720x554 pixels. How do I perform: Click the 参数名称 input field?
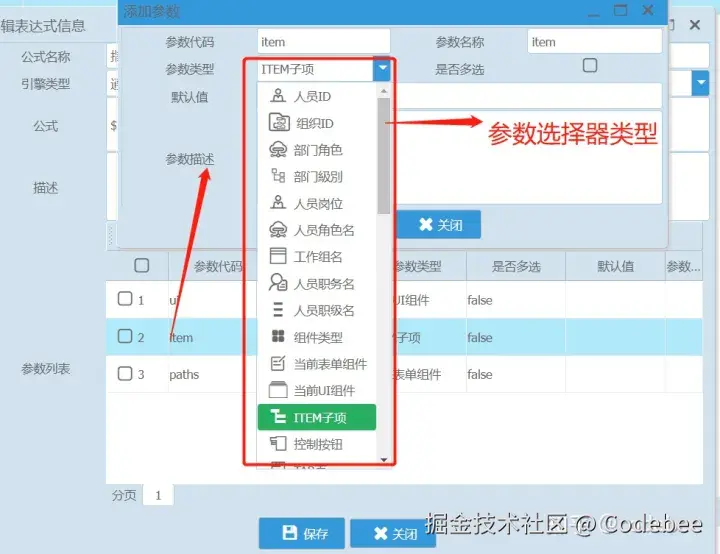pos(595,41)
